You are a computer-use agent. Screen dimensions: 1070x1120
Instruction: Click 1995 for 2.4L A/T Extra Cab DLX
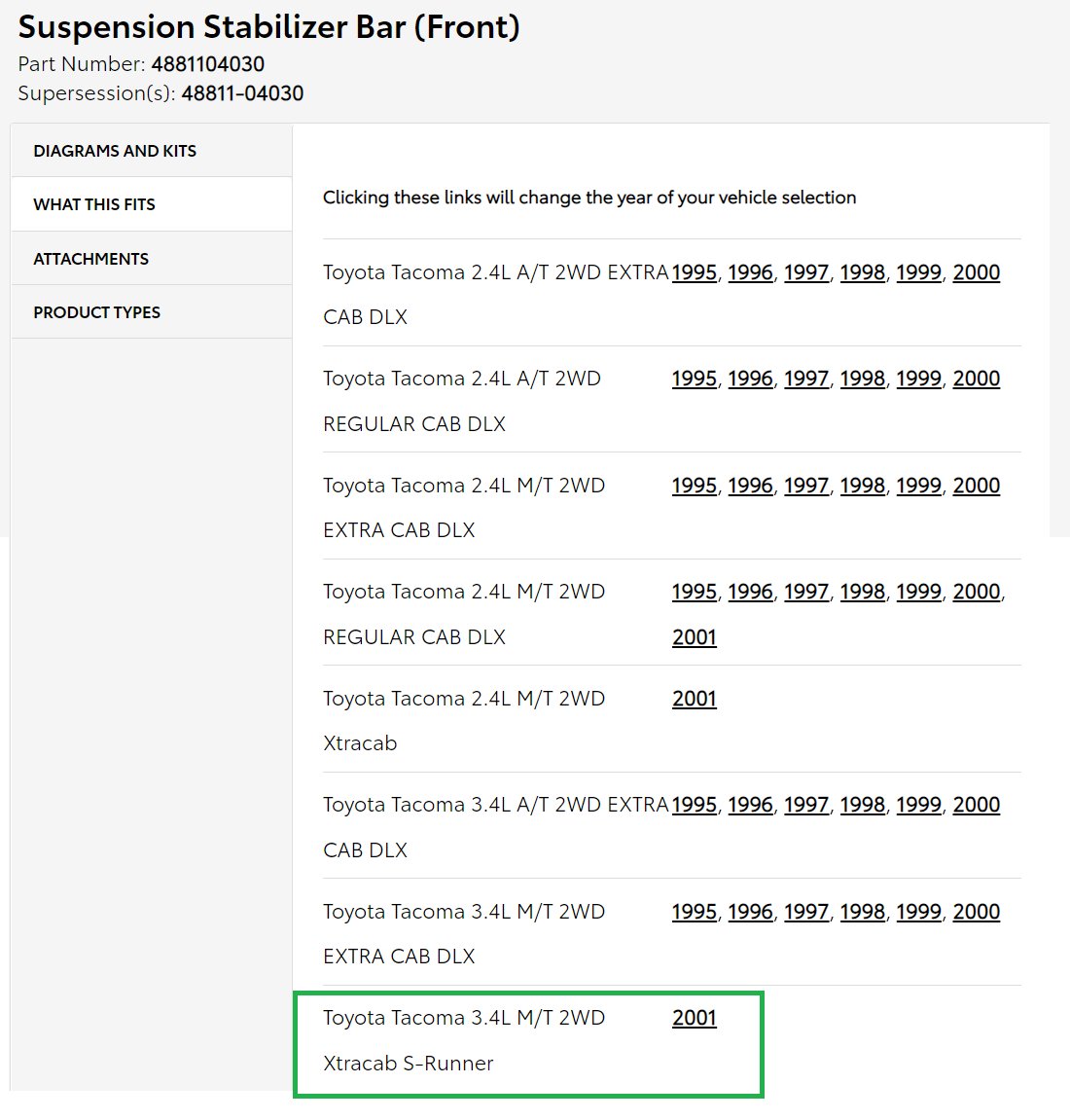tap(694, 272)
